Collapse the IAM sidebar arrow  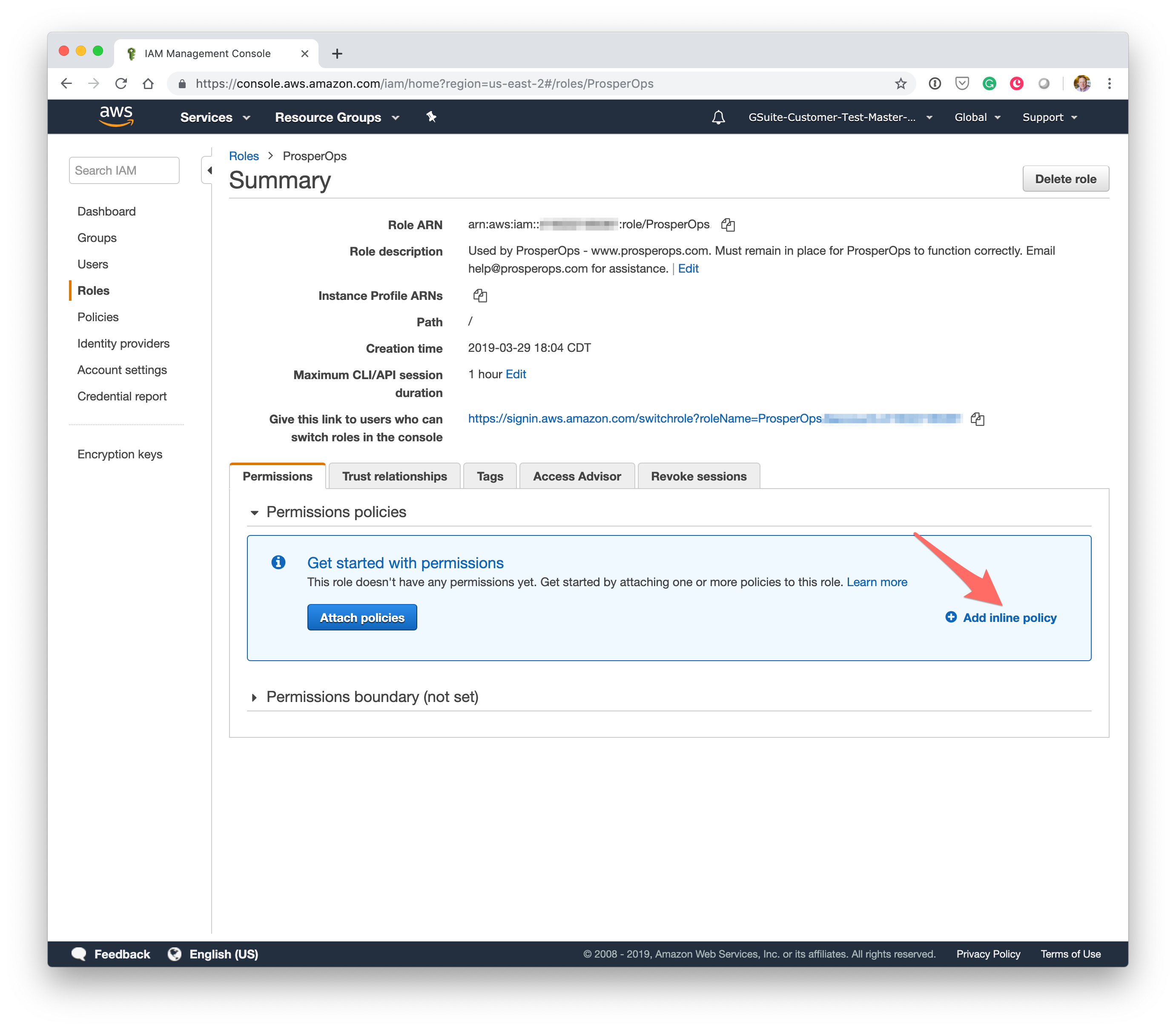(209, 170)
